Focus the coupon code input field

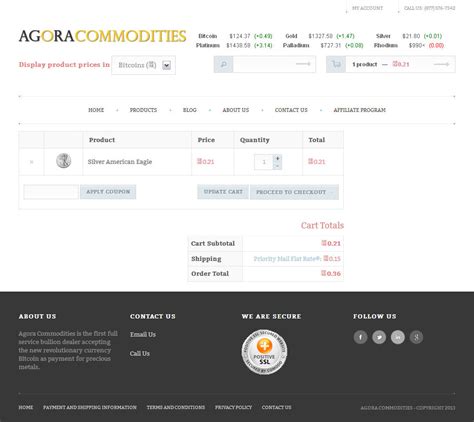point(51,192)
